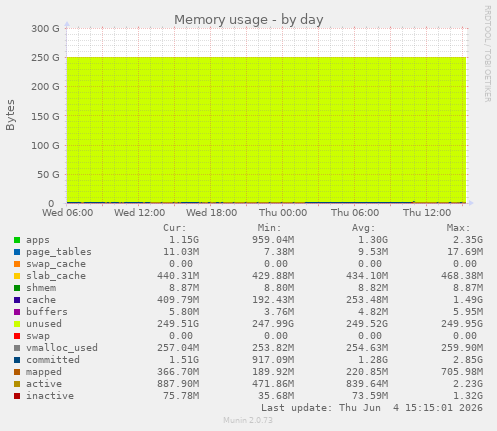The height and width of the screenshot is (431, 497).
Task: Click the 'Bytes' y-axis label
Action: pyautogui.click(x=10, y=115)
